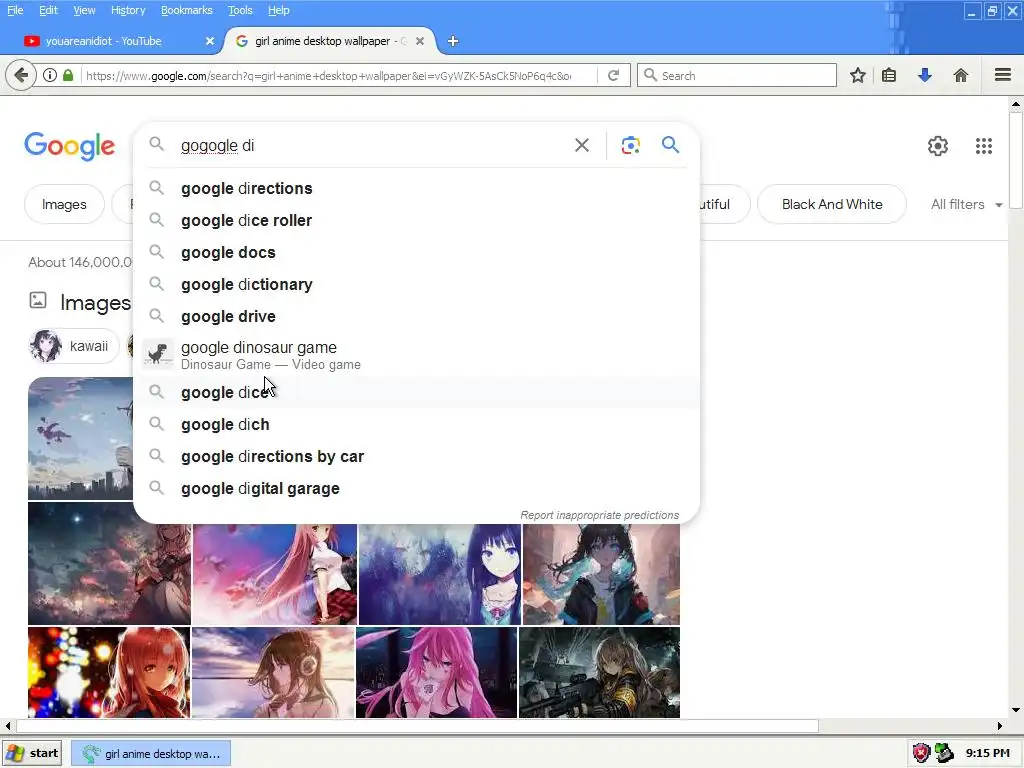Submit search with blue magnifier icon
The height and width of the screenshot is (768, 1024).
coord(671,144)
